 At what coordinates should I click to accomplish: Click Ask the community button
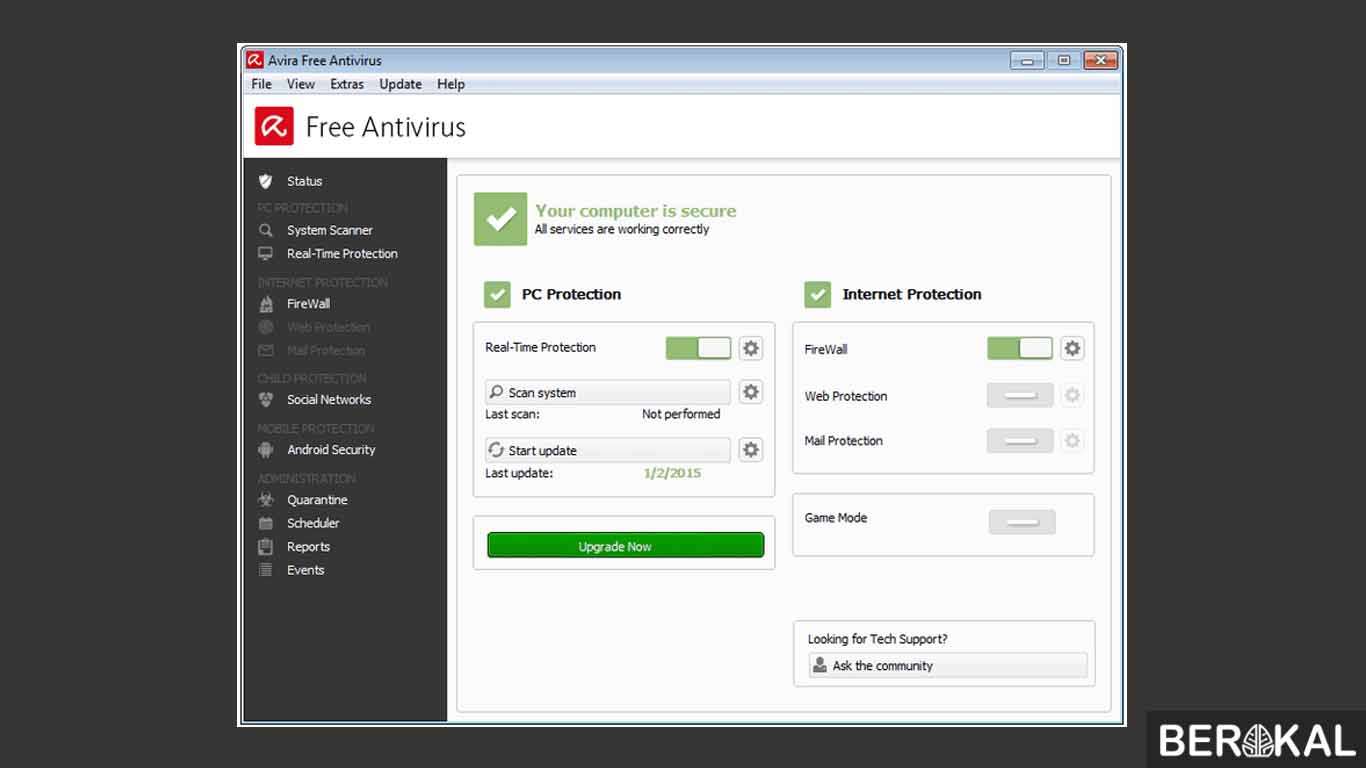click(948, 666)
